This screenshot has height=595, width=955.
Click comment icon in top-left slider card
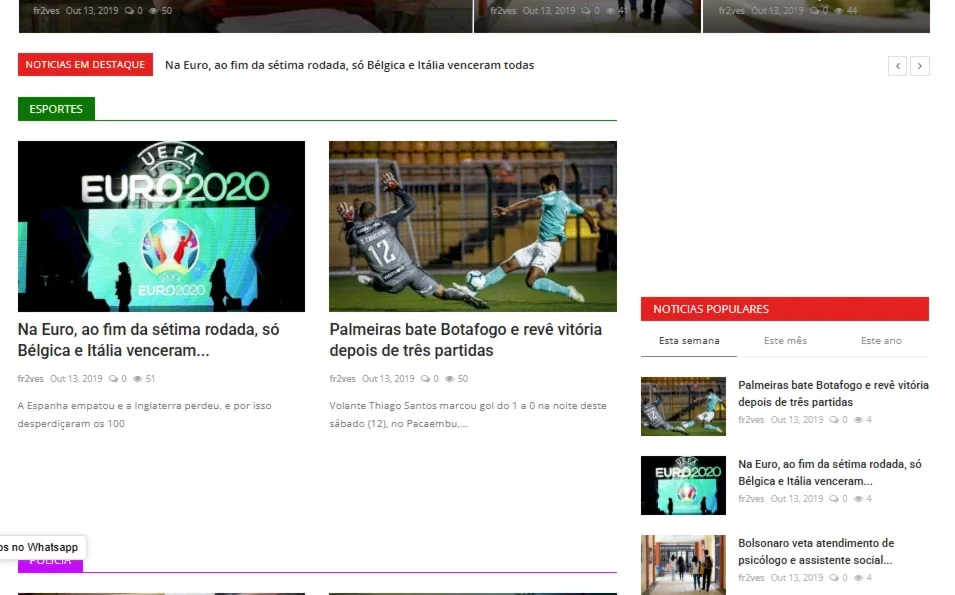coord(129,11)
